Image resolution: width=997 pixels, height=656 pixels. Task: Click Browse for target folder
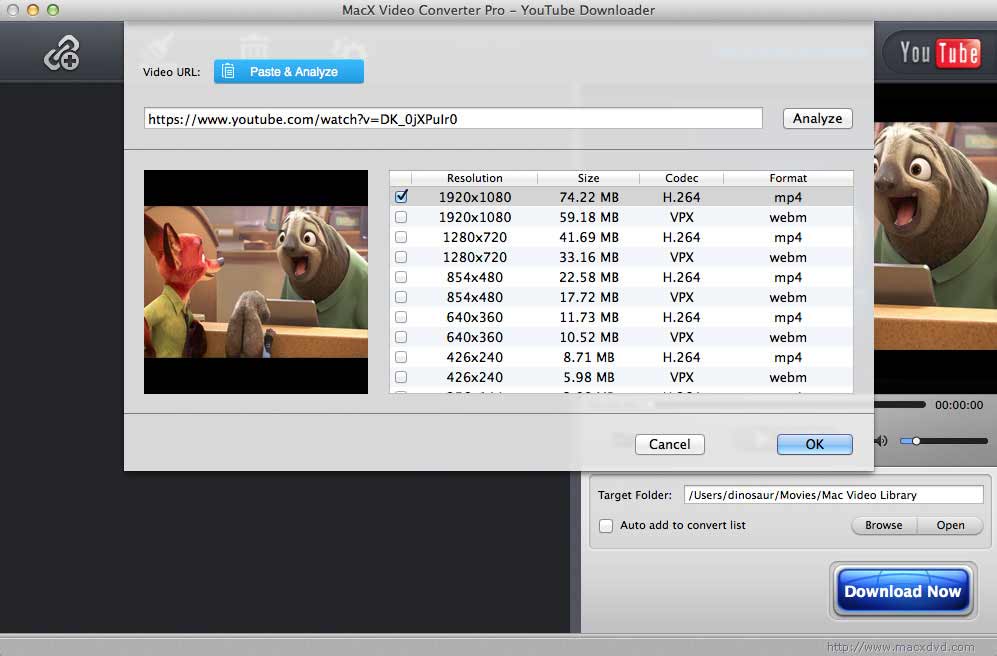(884, 525)
